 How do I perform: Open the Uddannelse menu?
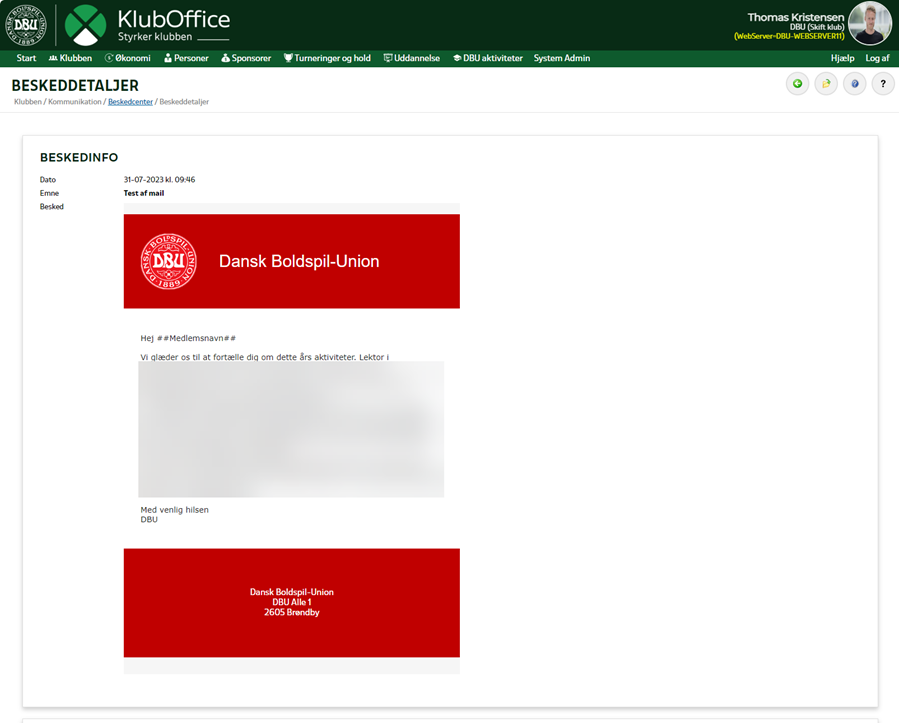click(412, 58)
